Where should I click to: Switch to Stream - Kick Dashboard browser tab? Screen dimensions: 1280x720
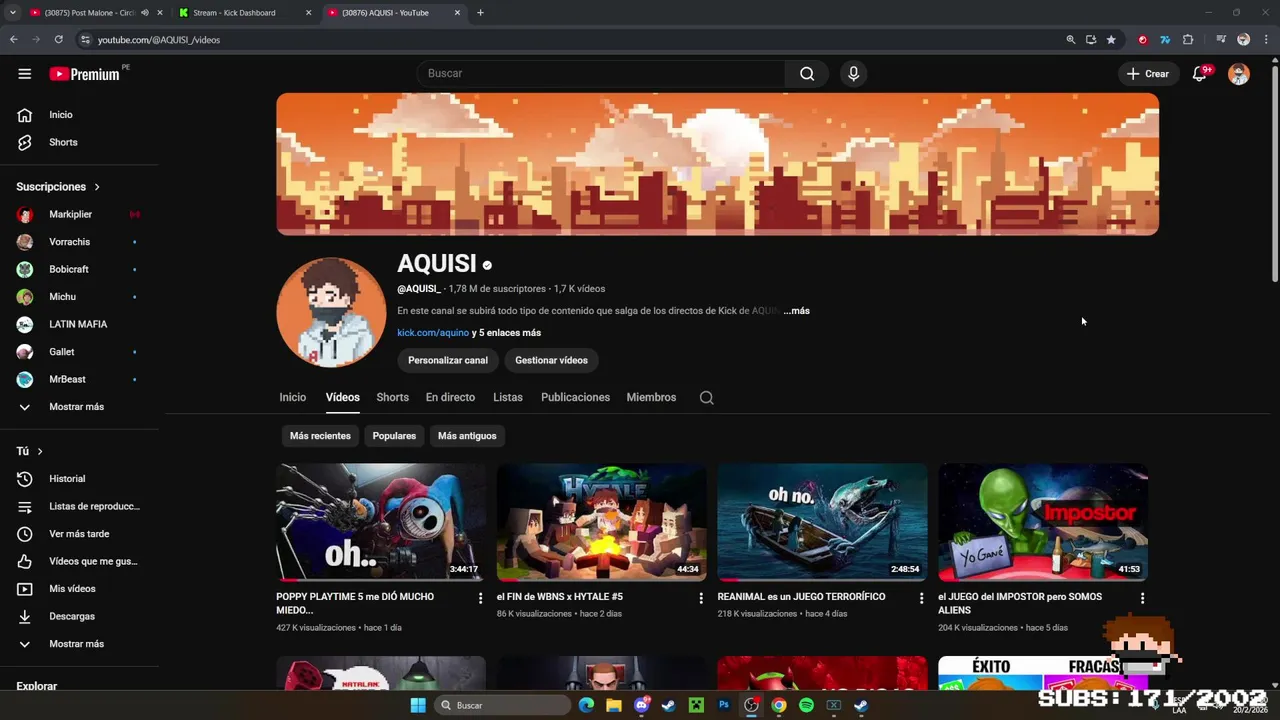pyautogui.click(x=244, y=13)
